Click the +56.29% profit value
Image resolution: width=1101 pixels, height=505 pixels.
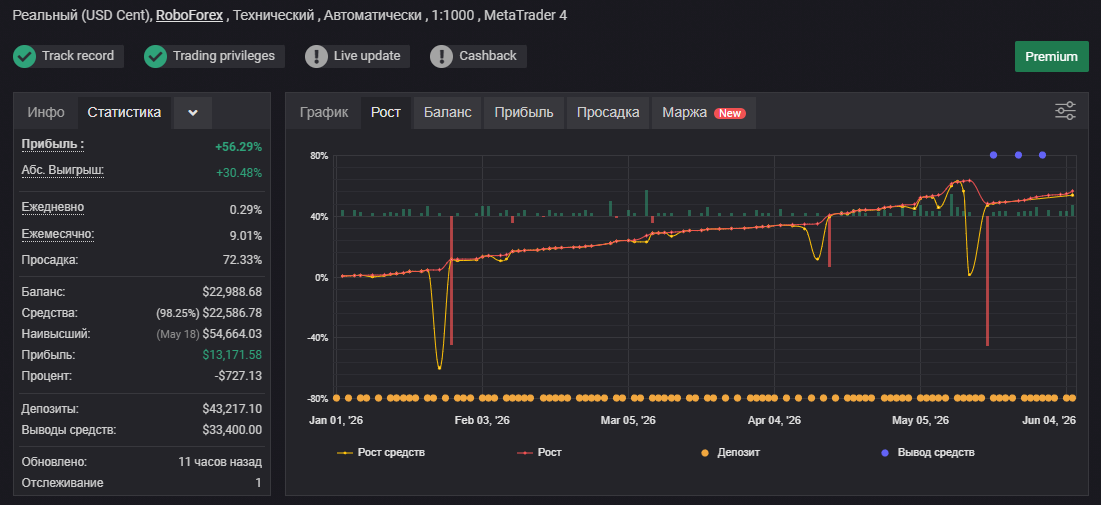(x=239, y=147)
